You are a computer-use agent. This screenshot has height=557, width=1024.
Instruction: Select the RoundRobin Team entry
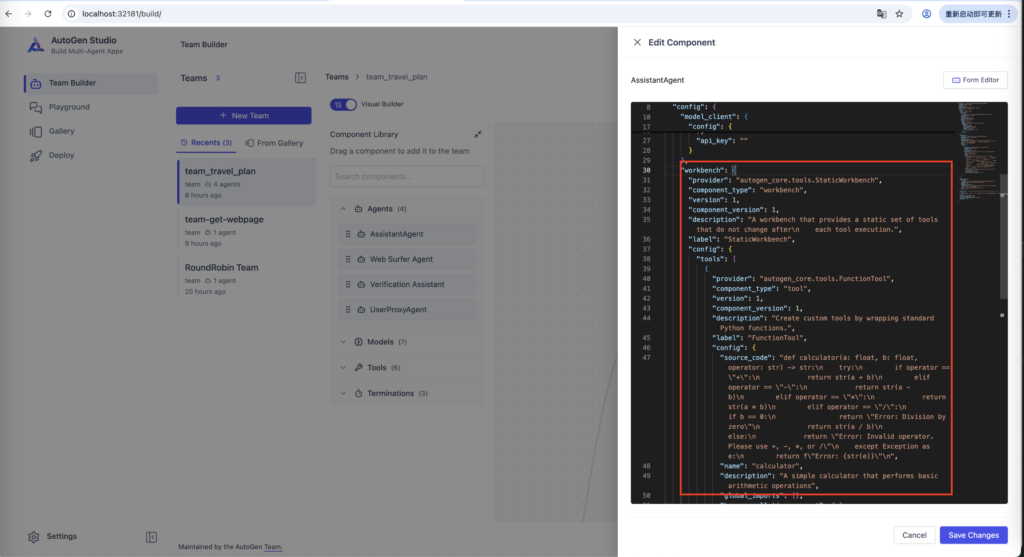point(246,279)
